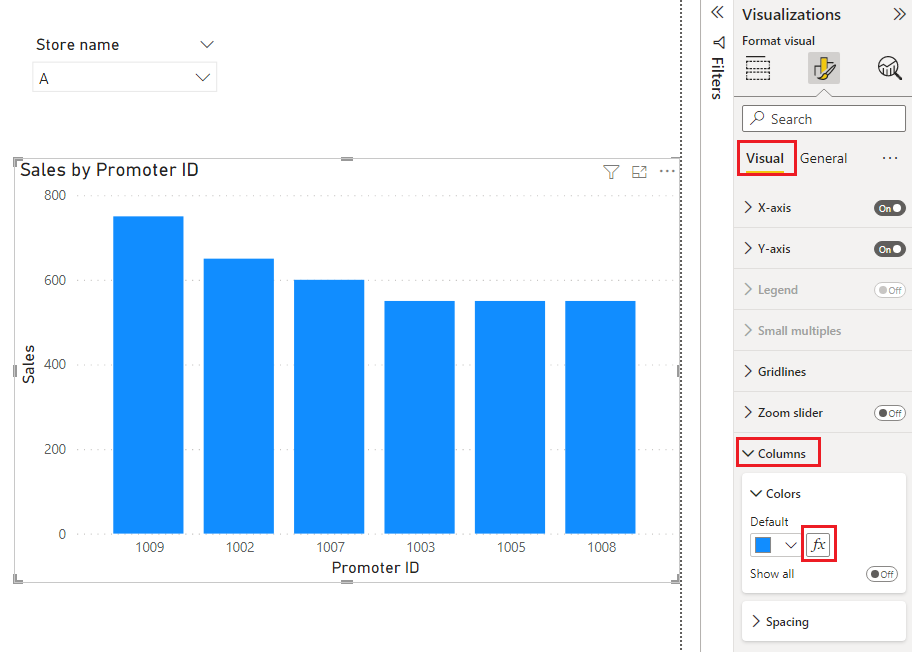Expand the Y-axis section
This screenshot has width=912, height=652.
coord(749,248)
